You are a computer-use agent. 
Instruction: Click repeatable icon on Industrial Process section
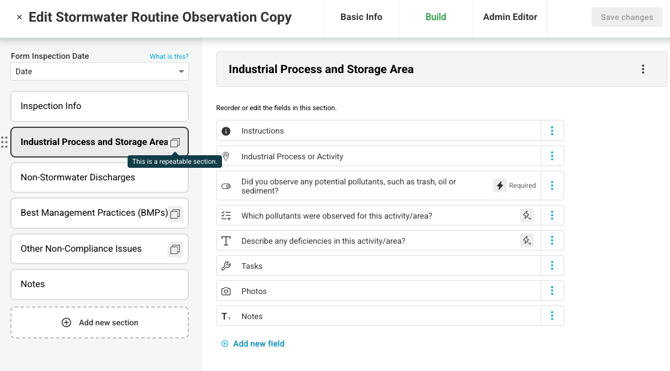pos(175,142)
